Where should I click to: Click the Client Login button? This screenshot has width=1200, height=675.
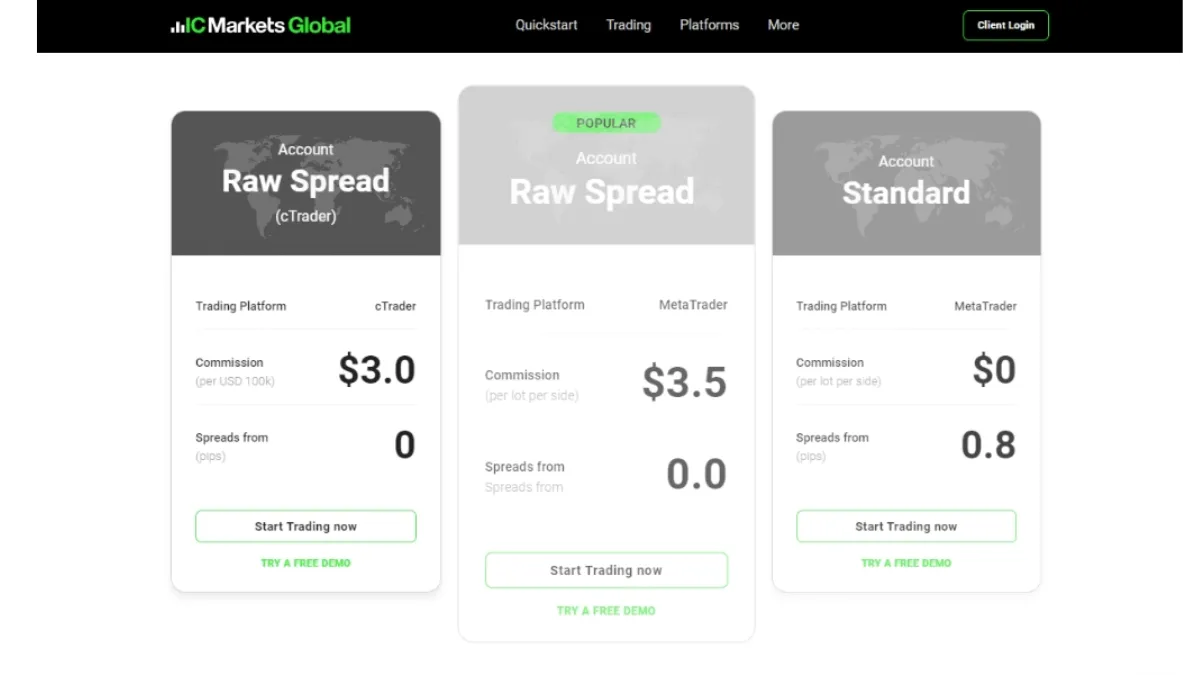click(x=1005, y=25)
